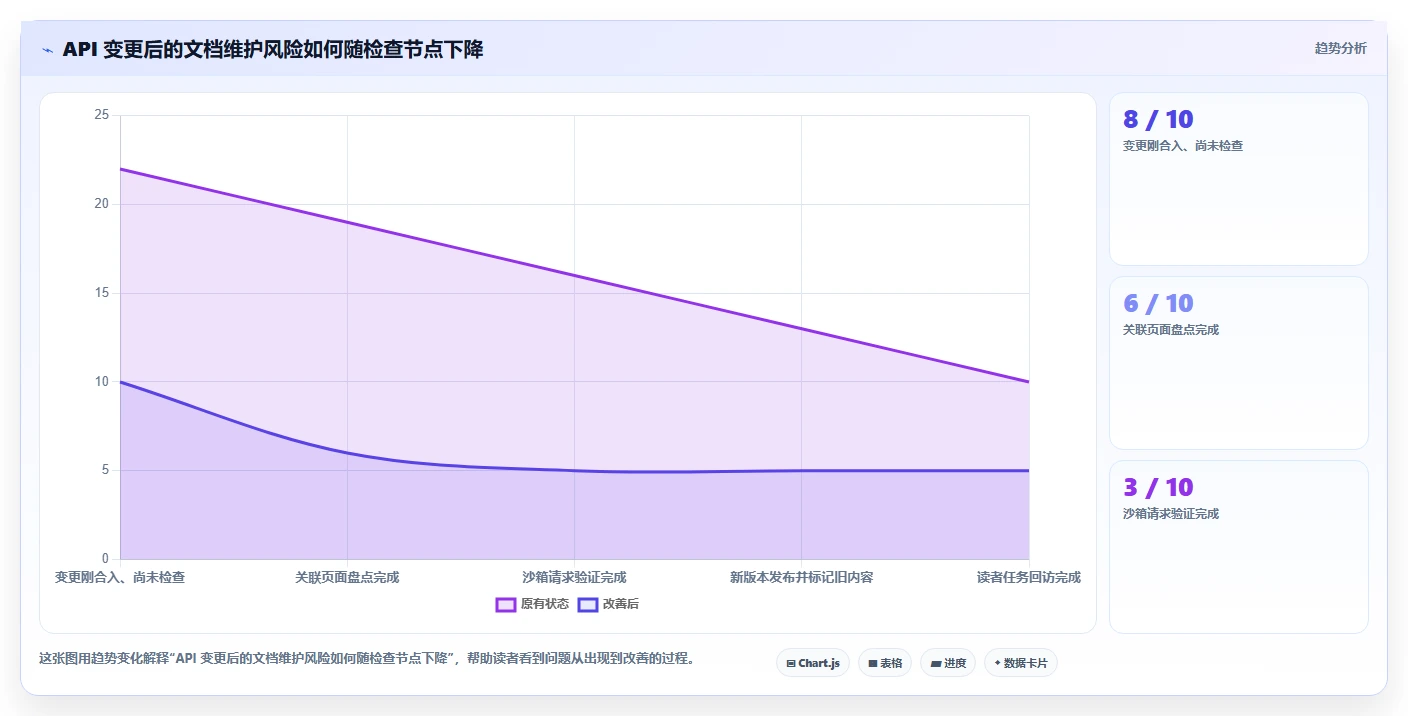Select the 数据卡片 tag

tap(1021, 663)
